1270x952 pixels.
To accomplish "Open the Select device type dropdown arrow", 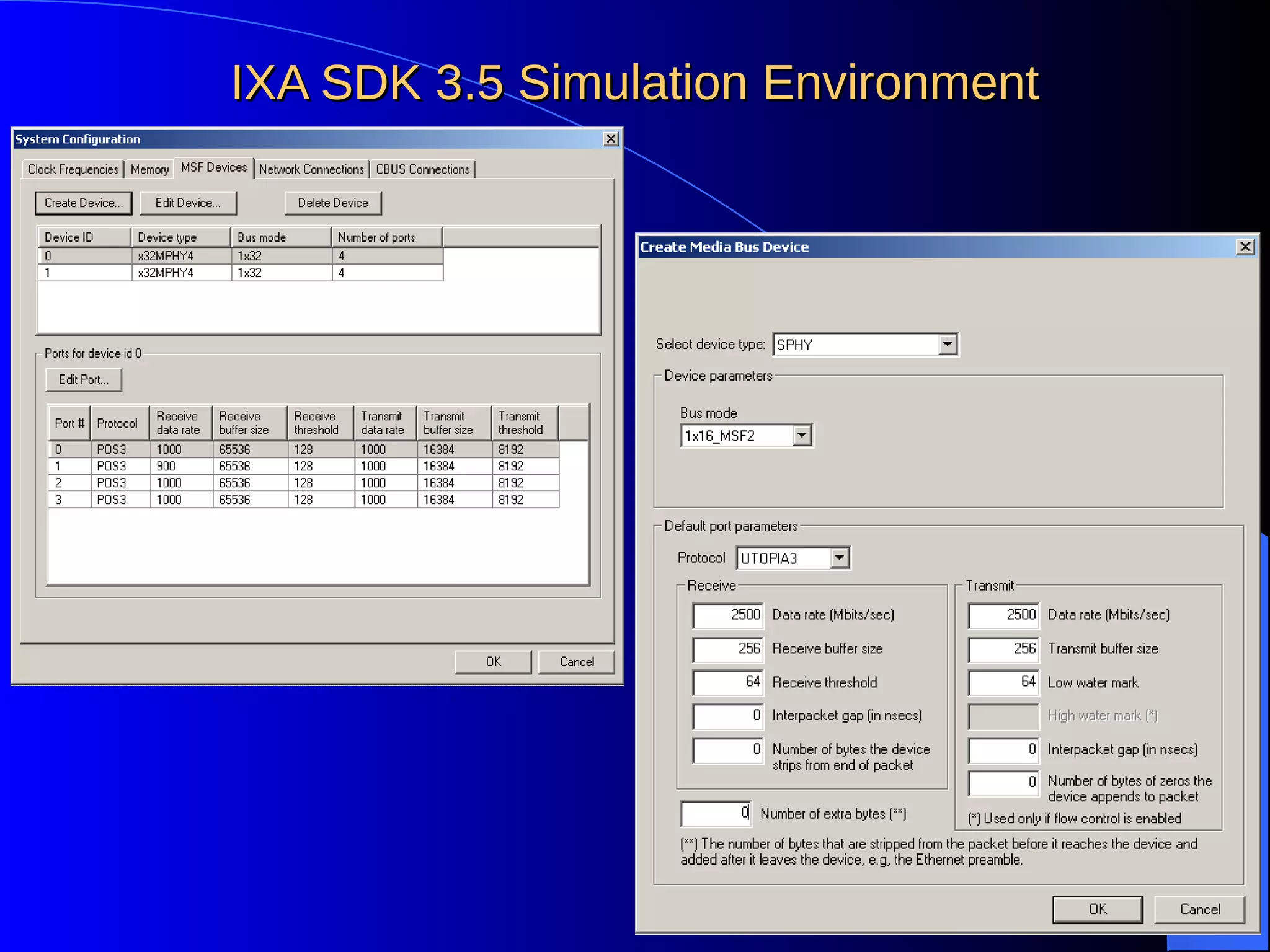I will click(947, 345).
